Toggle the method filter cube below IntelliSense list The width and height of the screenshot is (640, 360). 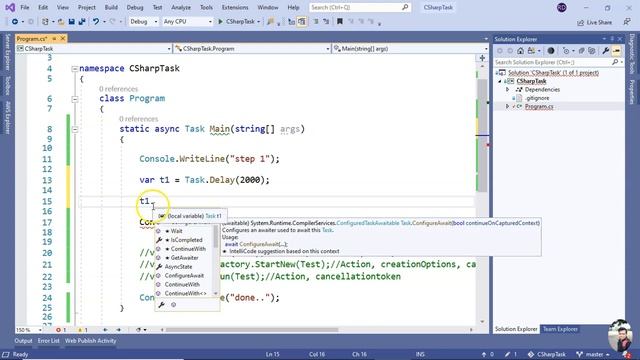click(x=173, y=305)
